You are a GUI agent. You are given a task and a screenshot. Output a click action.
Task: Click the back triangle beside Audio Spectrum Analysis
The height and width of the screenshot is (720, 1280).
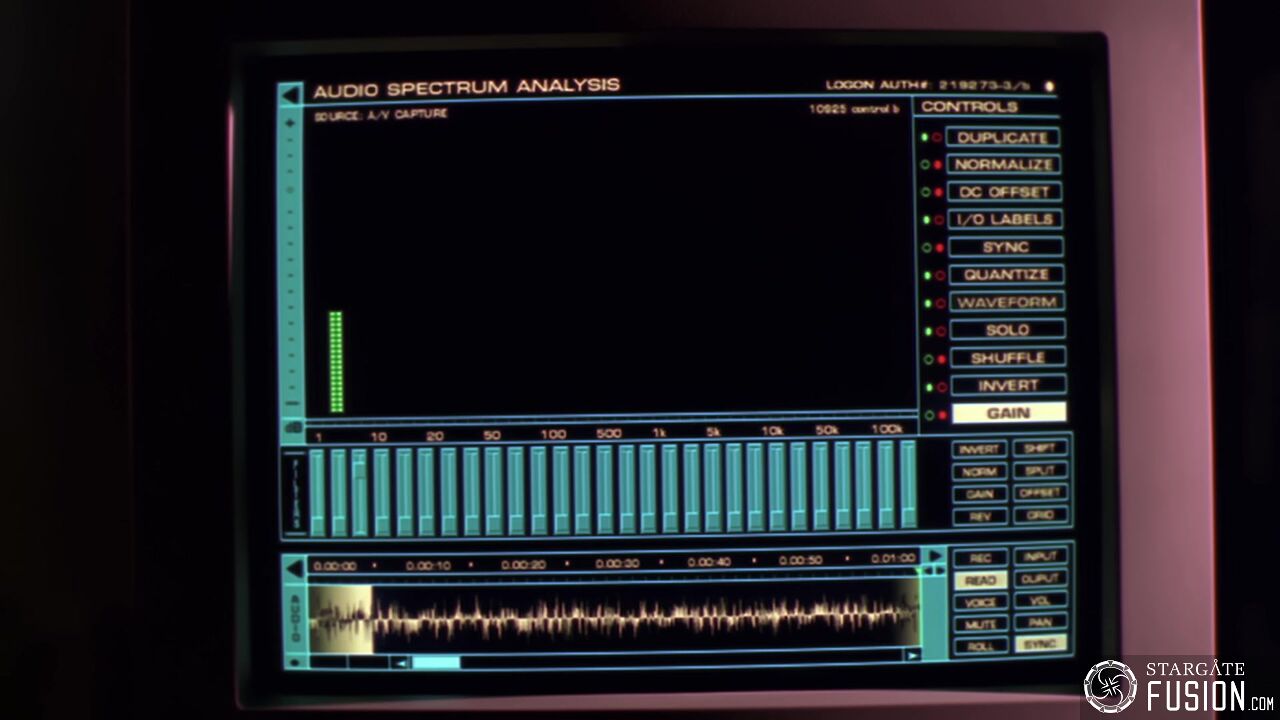pyautogui.click(x=290, y=95)
